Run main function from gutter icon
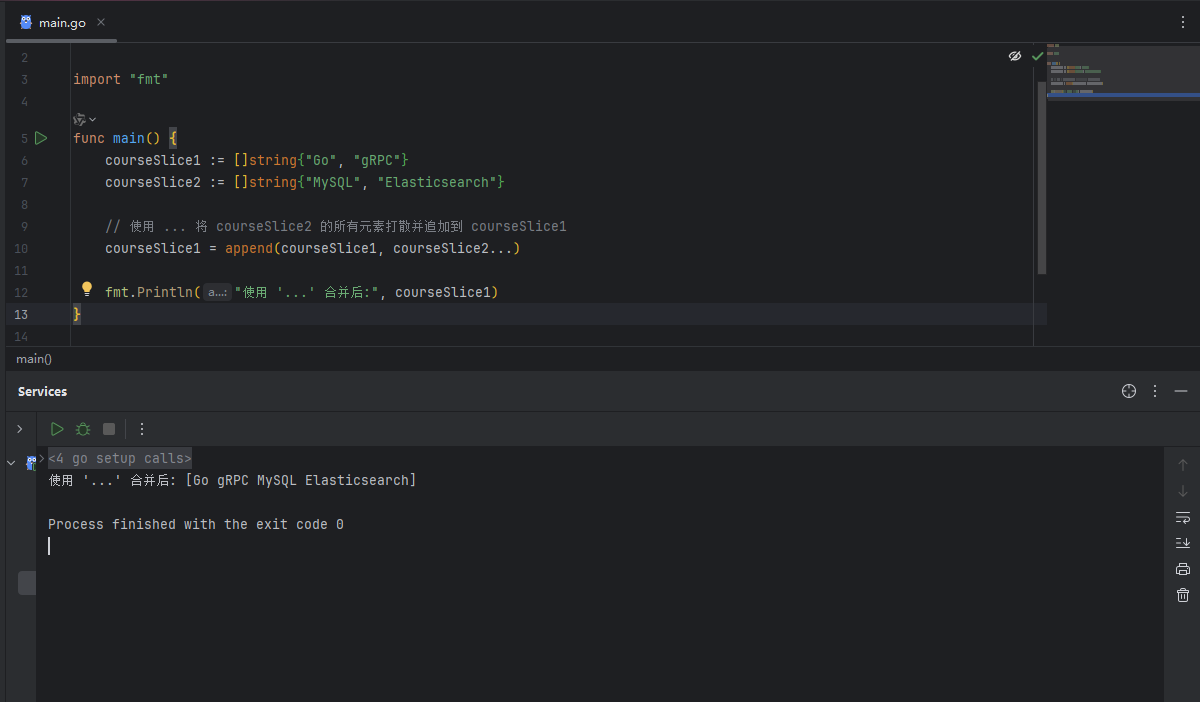 pyautogui.click(x=41, y=138)
